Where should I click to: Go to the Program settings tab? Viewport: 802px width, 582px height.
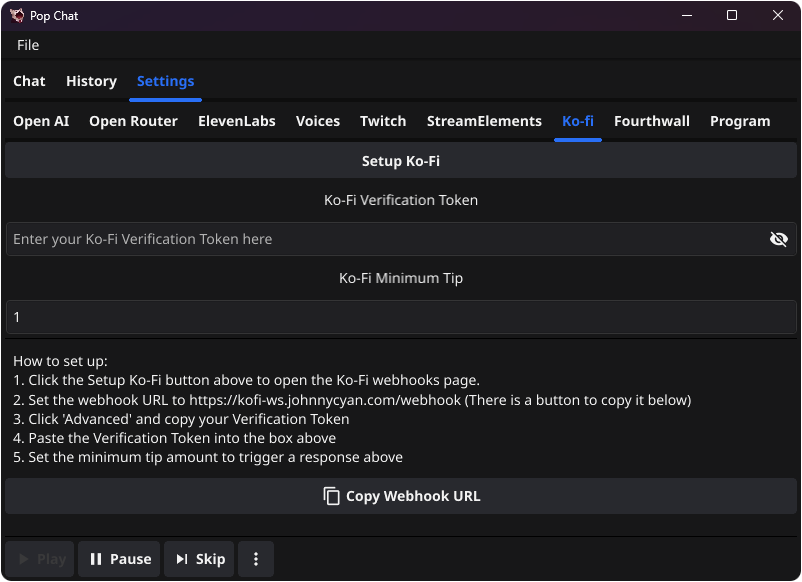click(x=740, y=121)
